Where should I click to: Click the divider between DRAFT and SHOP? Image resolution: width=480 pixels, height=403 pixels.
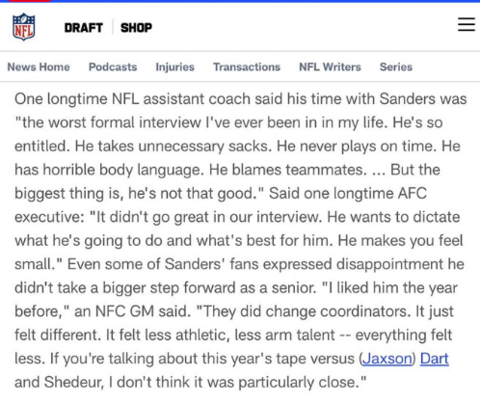click(112, 27)
